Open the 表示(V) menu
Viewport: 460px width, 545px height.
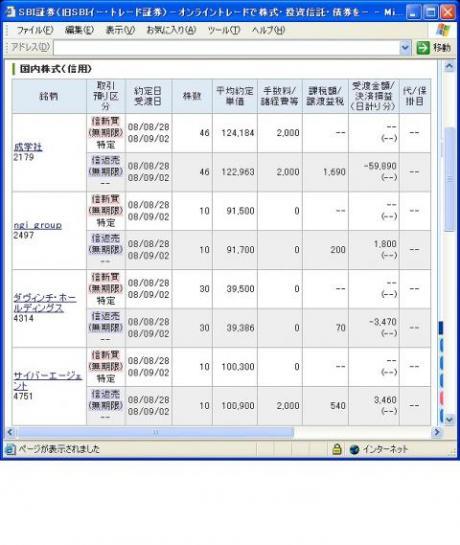[120, 30]
